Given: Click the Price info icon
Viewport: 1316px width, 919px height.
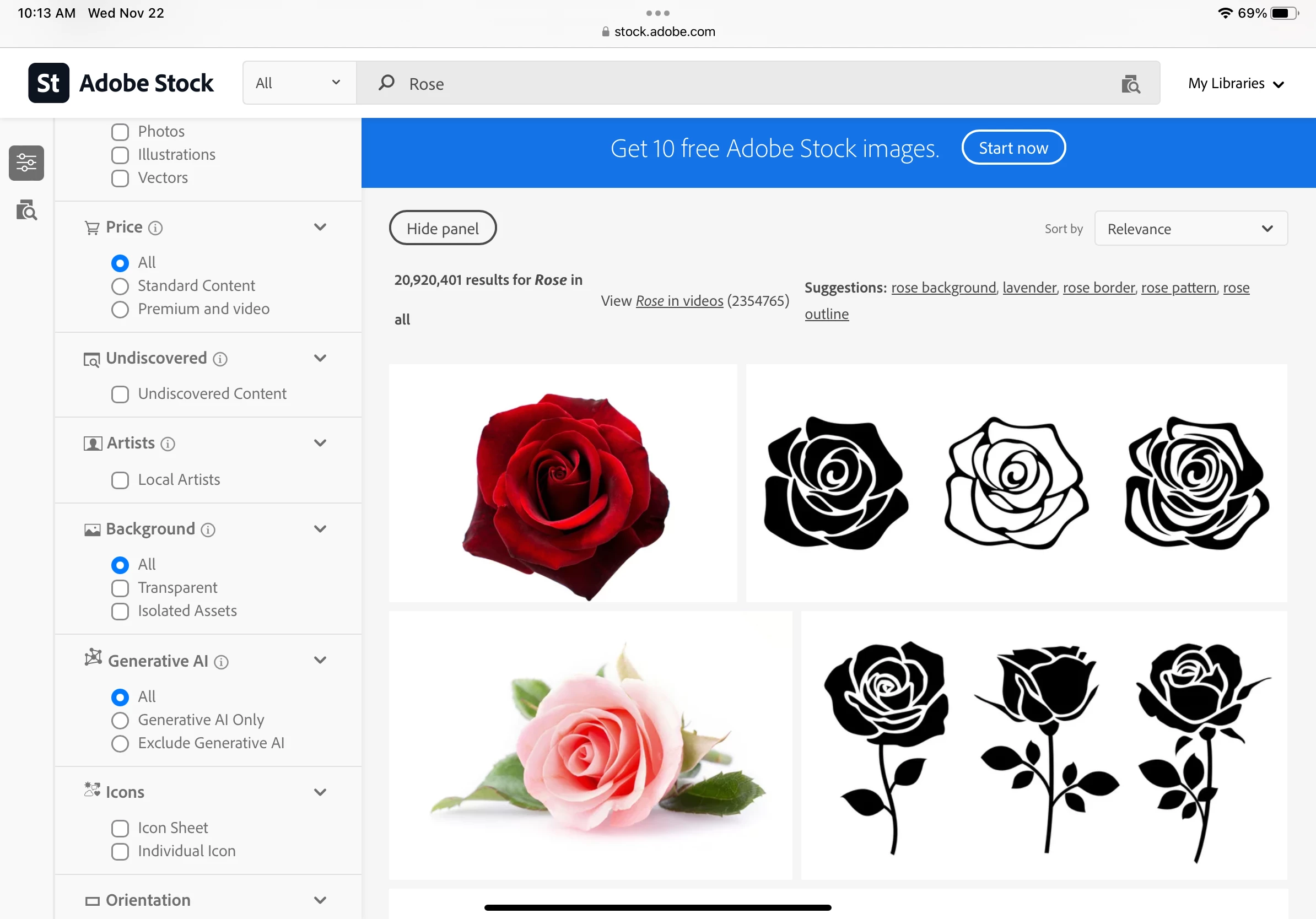Looking at the screenshot, I should [x=155, y=228].
